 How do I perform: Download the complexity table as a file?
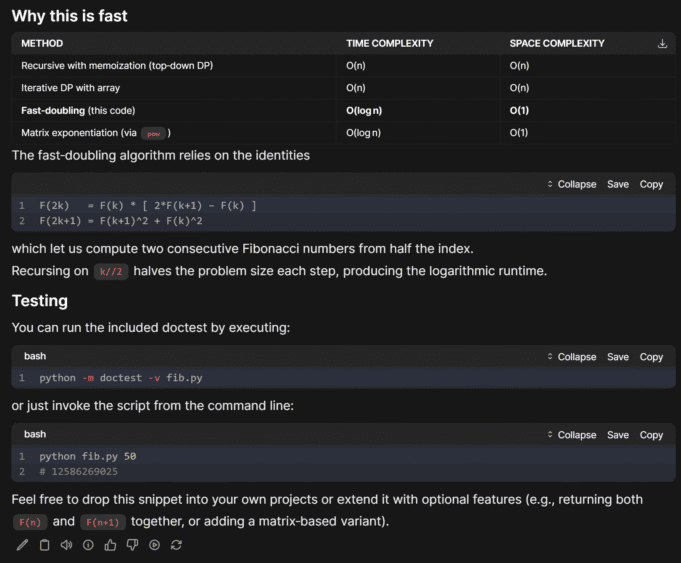tap(662, 44)
